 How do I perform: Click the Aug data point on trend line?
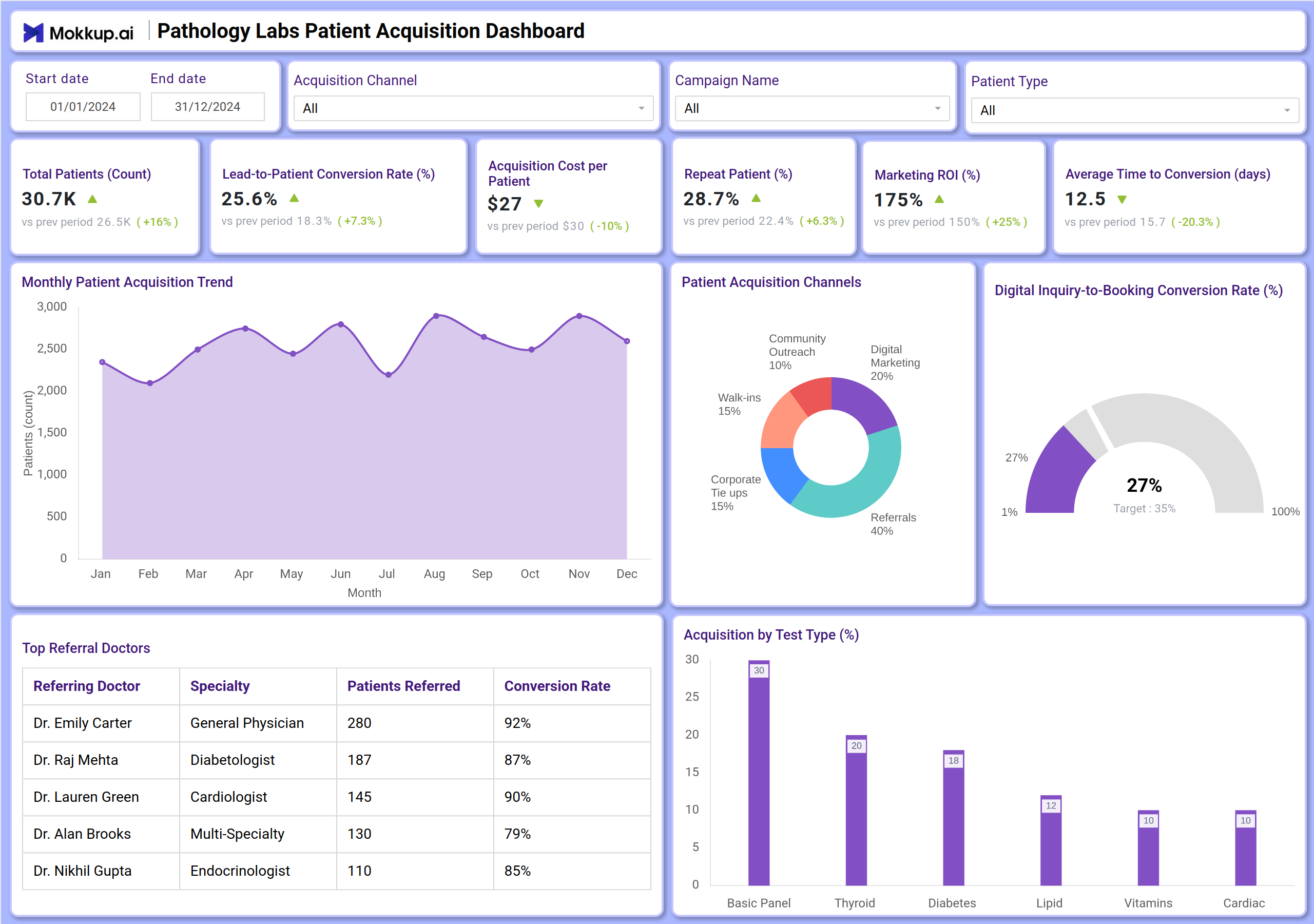point(436,315)
